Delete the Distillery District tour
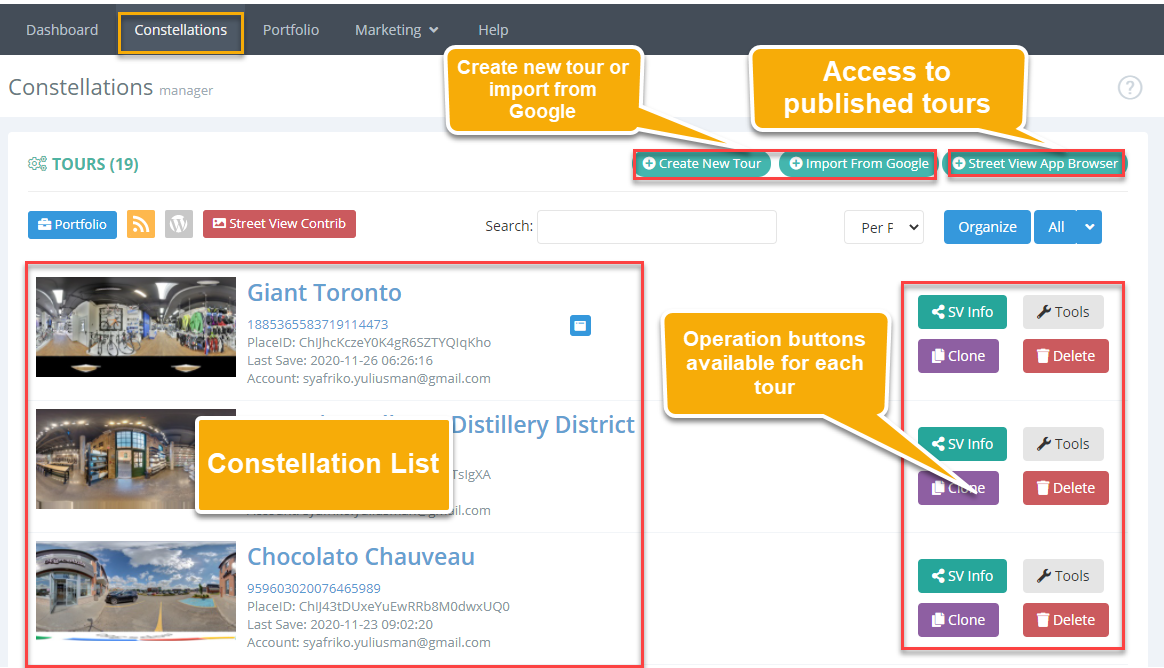1164x668 pixels. pyautogui.click(x=1065, y=488)
